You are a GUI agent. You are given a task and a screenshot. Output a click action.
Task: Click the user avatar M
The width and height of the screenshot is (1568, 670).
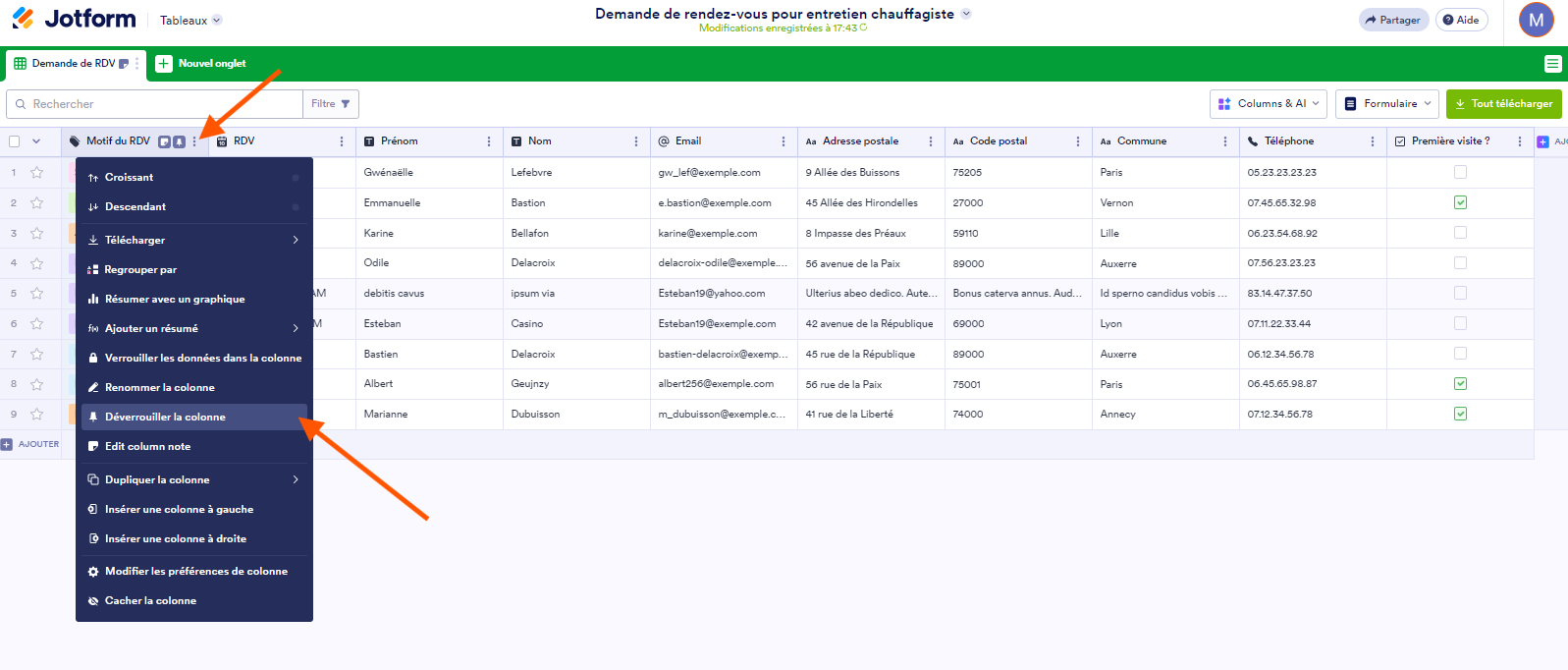pos(1536,20)
